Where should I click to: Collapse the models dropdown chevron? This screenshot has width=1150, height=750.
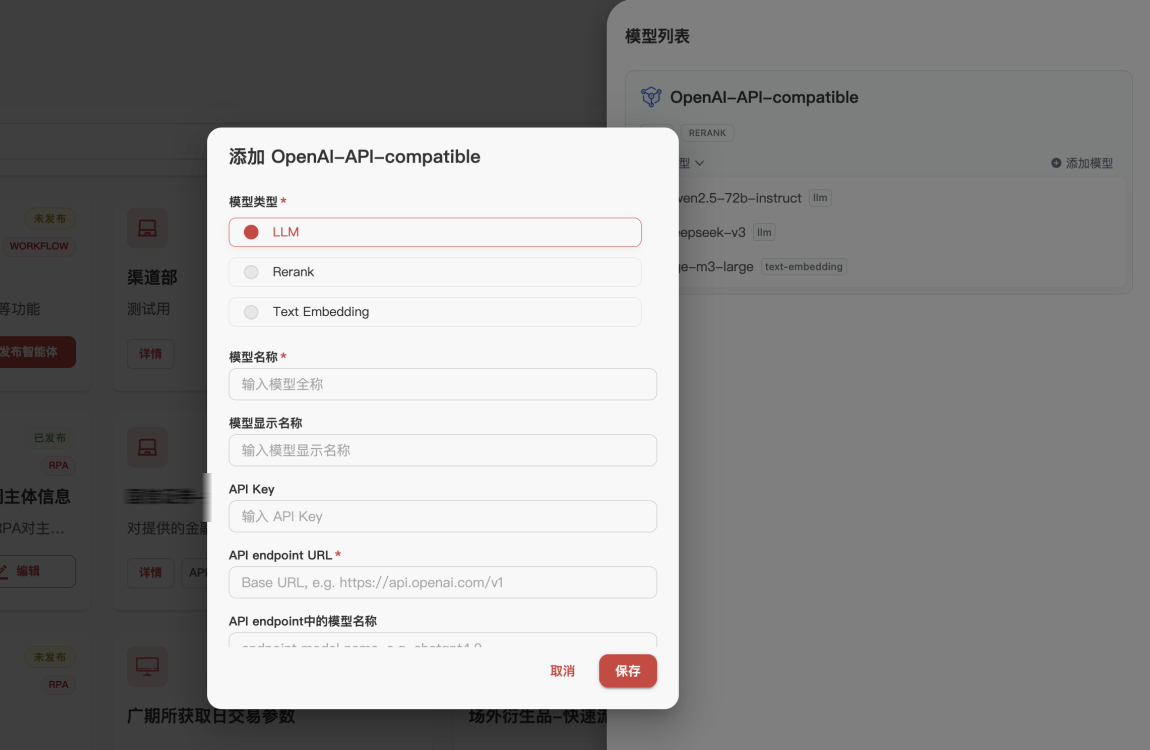(x=699, y=163)
